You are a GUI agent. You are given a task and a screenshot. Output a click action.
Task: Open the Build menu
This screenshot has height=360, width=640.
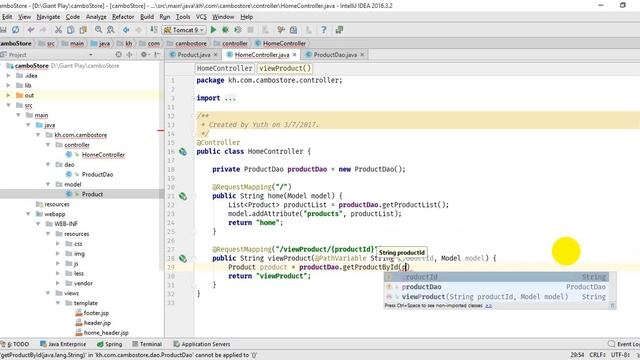[147, 17]
